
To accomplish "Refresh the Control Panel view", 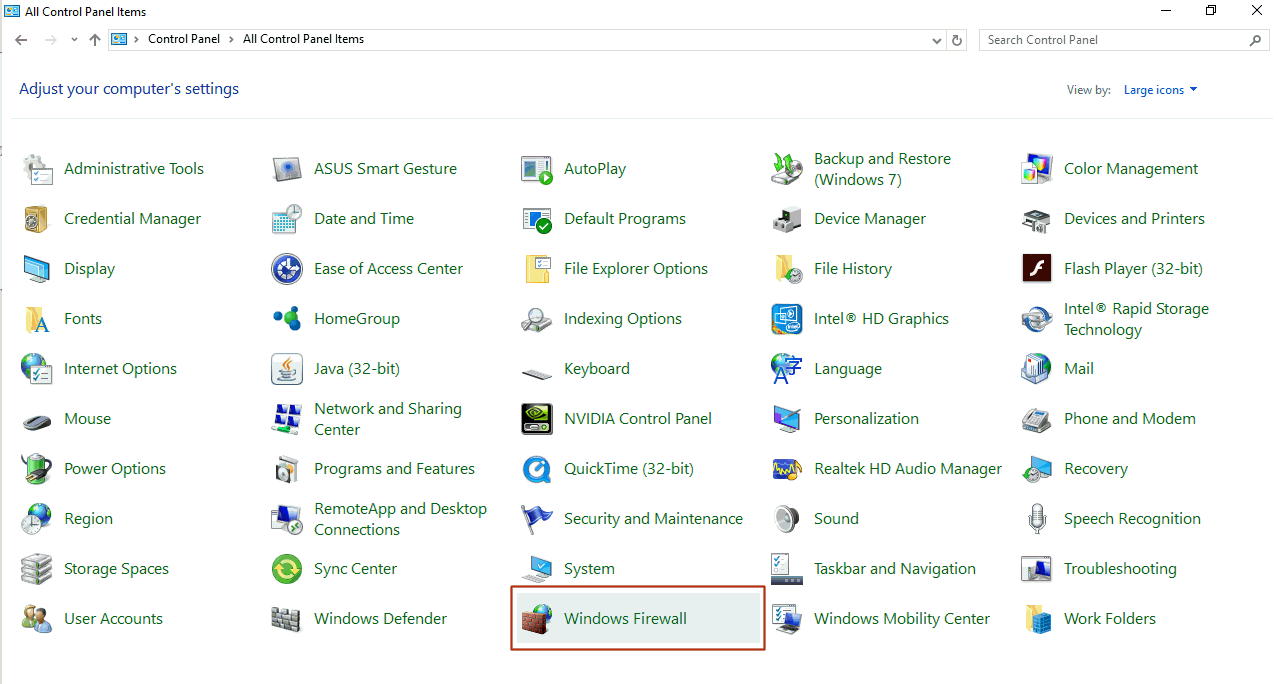I will (x=957, y=40).
